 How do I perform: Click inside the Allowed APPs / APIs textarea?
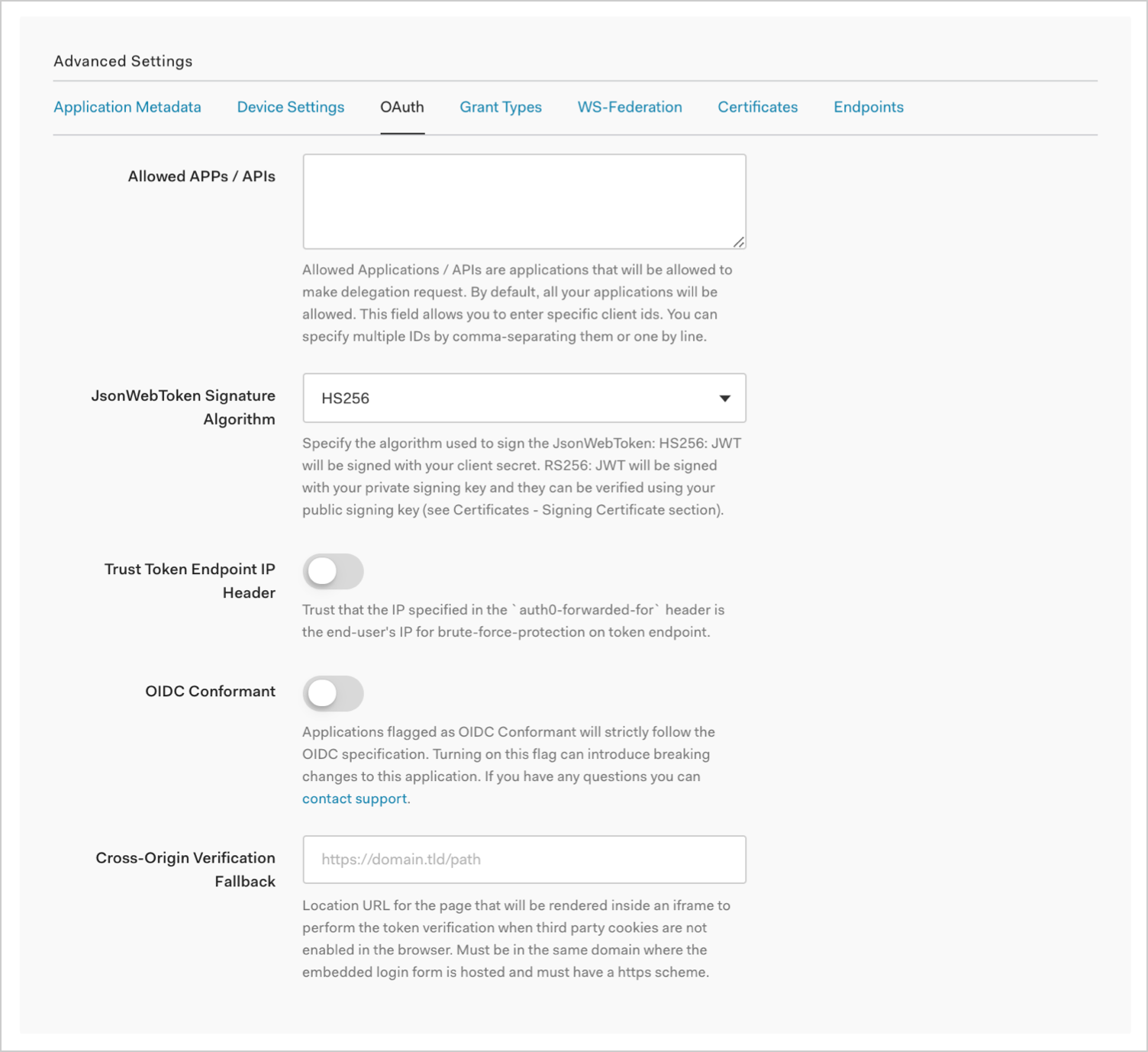click(524, 201)
